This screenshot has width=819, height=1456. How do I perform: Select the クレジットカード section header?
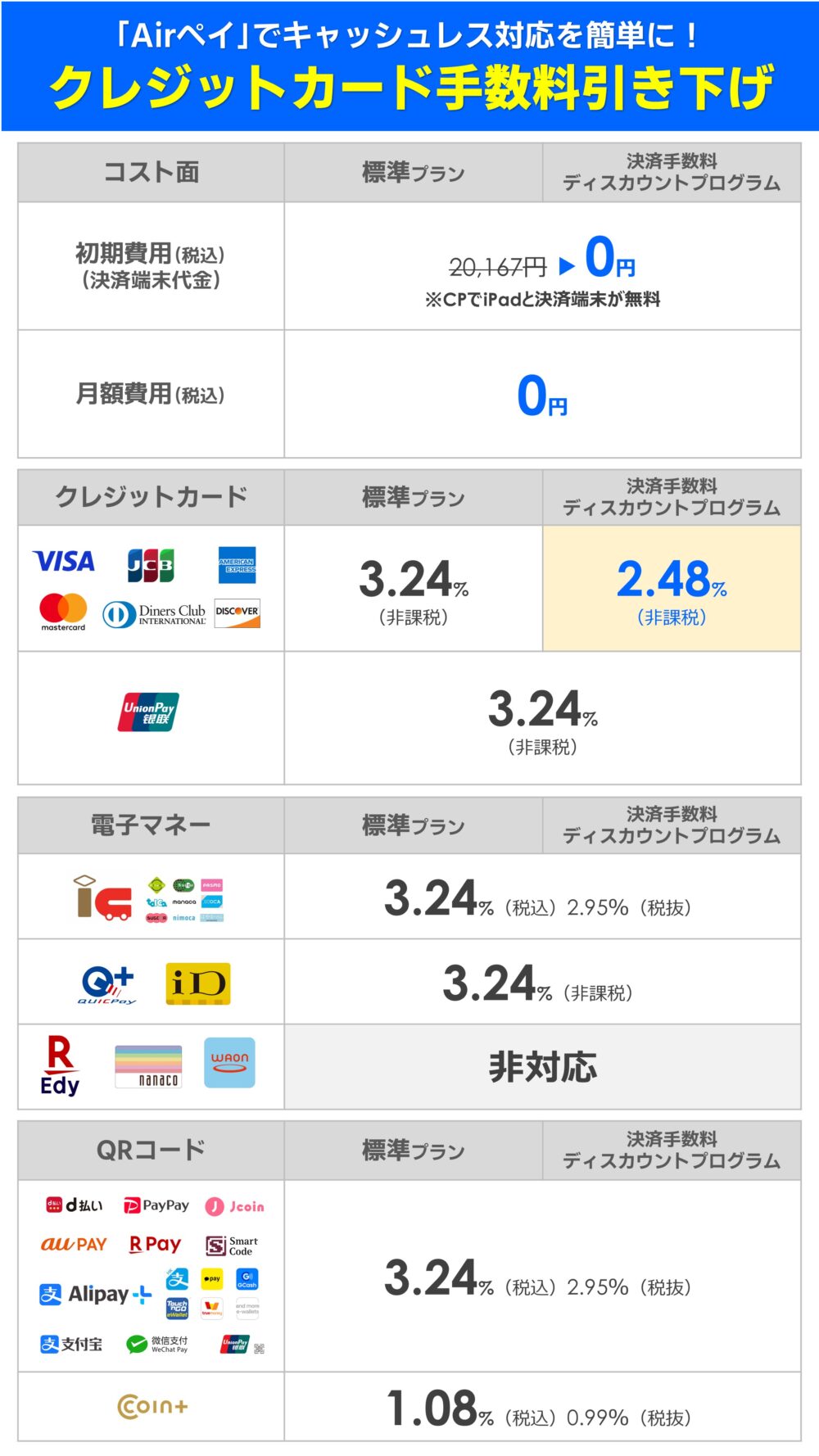coord(152,497)
